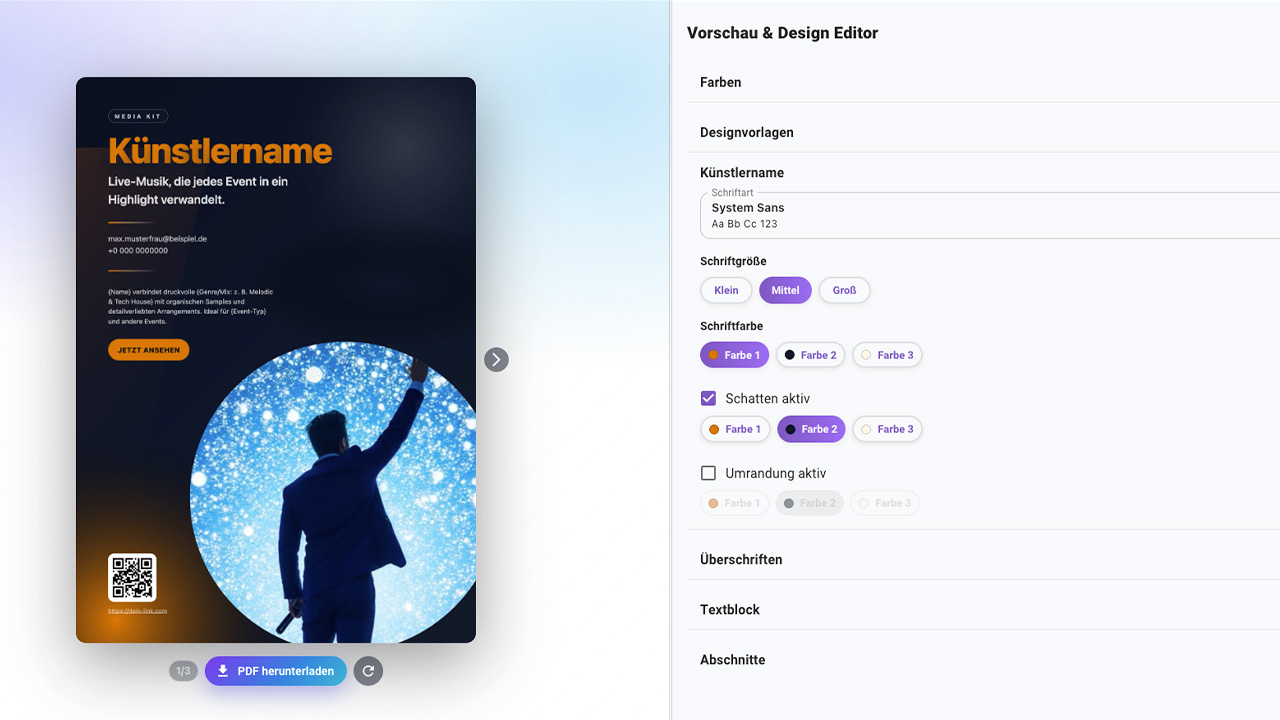
Task: Choose Farbe 1 for shadow color
Action: click(735, 429)
